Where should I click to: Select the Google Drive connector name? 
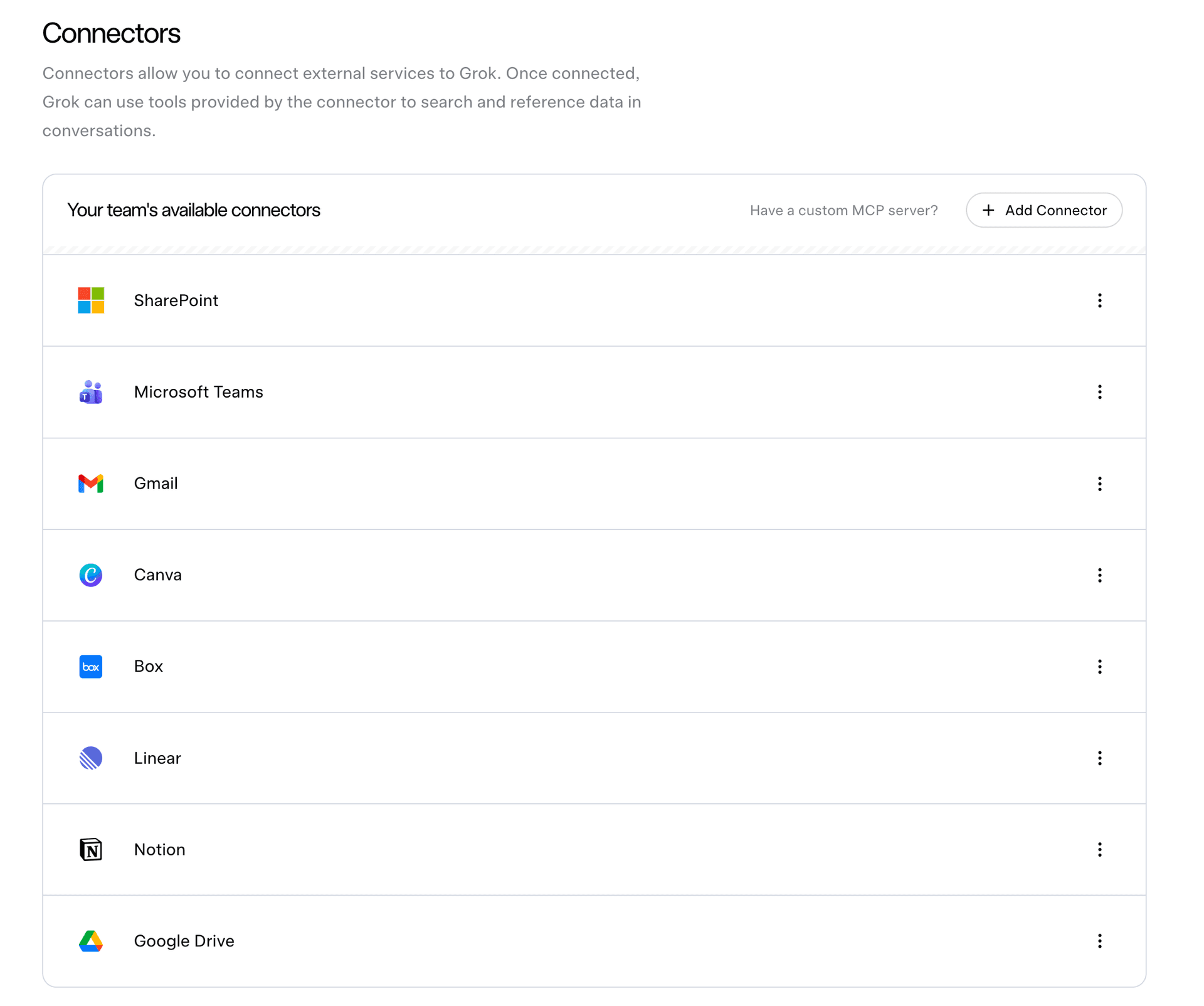(184, 941)
